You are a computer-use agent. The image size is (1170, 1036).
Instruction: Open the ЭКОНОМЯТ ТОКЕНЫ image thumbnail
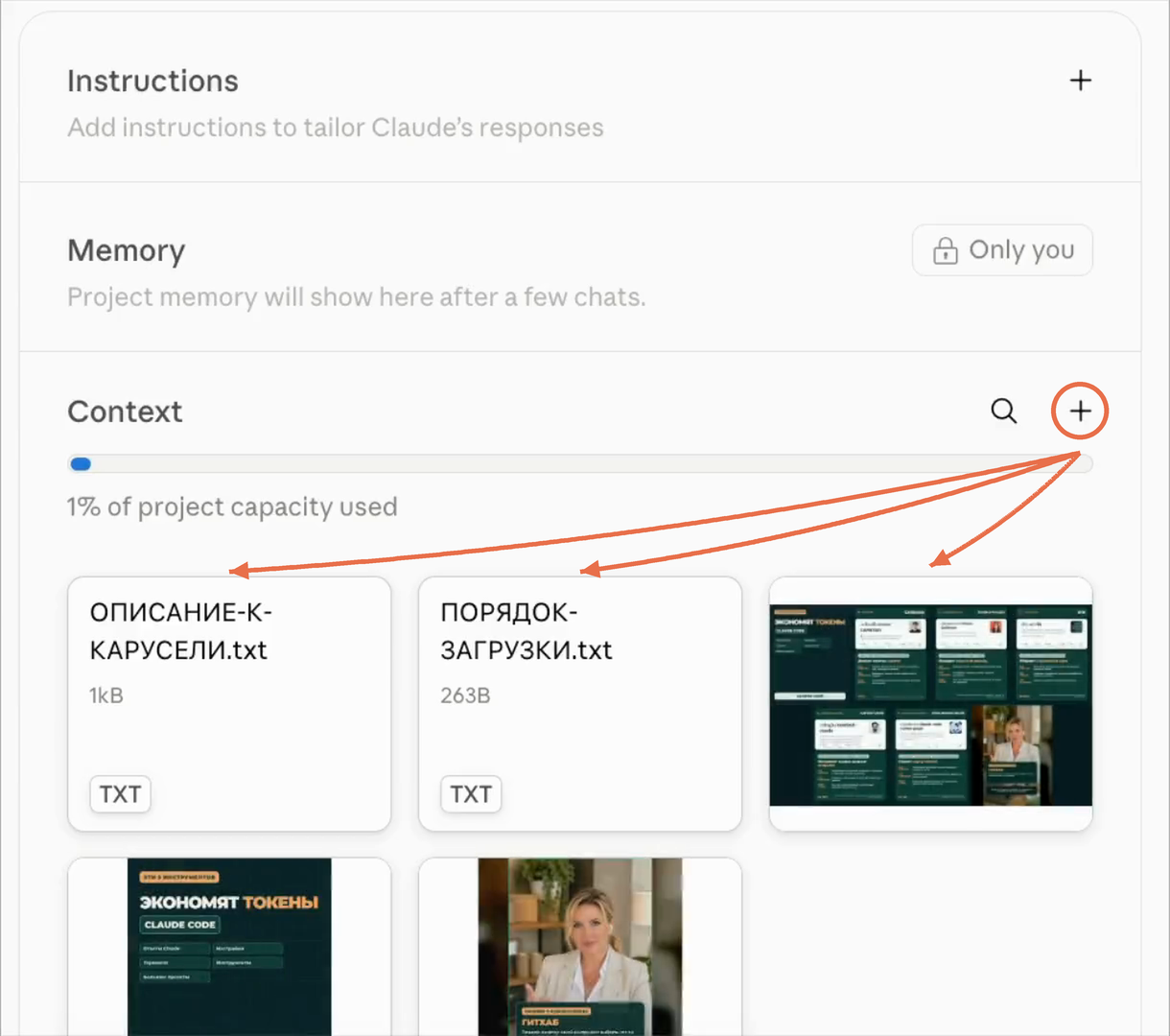(x=229, y=947)
